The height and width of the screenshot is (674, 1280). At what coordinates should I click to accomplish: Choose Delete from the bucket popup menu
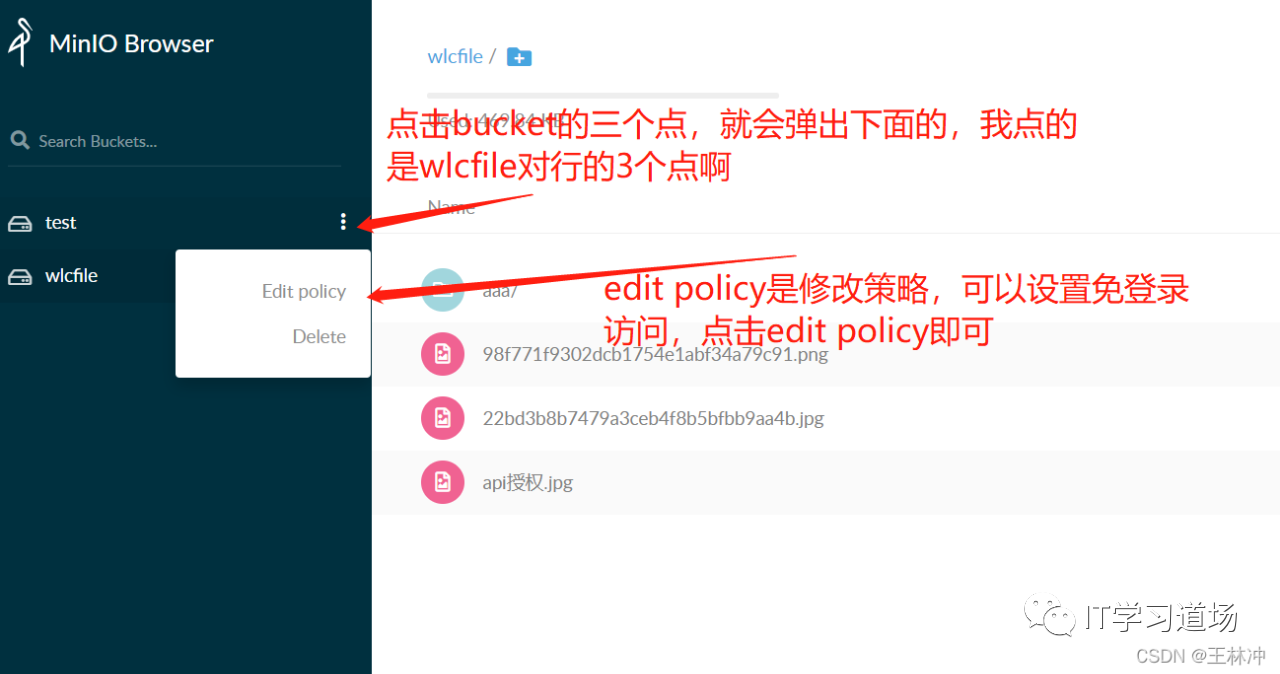click(319, 337)
